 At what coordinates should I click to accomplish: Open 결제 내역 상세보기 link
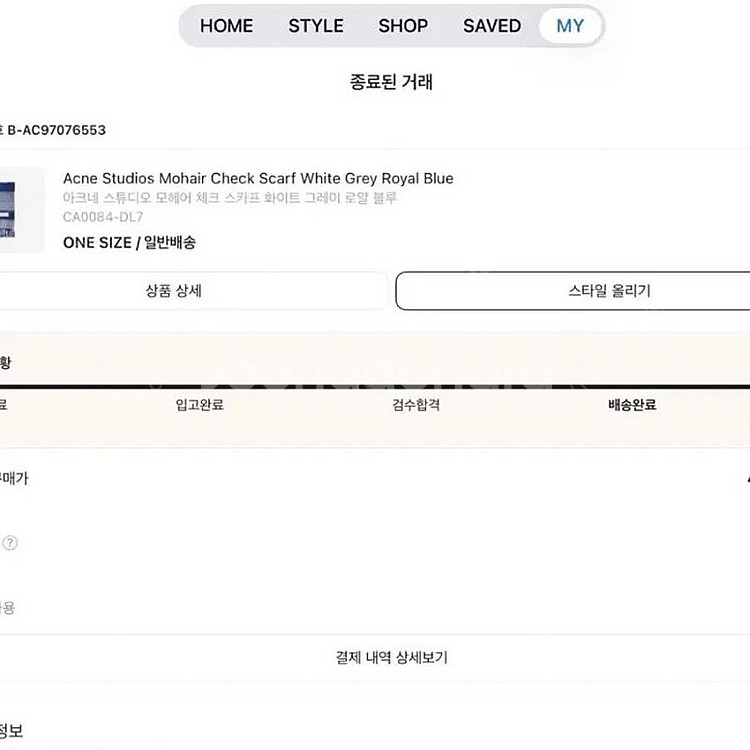pyautogui.click(x=391, y=658)
